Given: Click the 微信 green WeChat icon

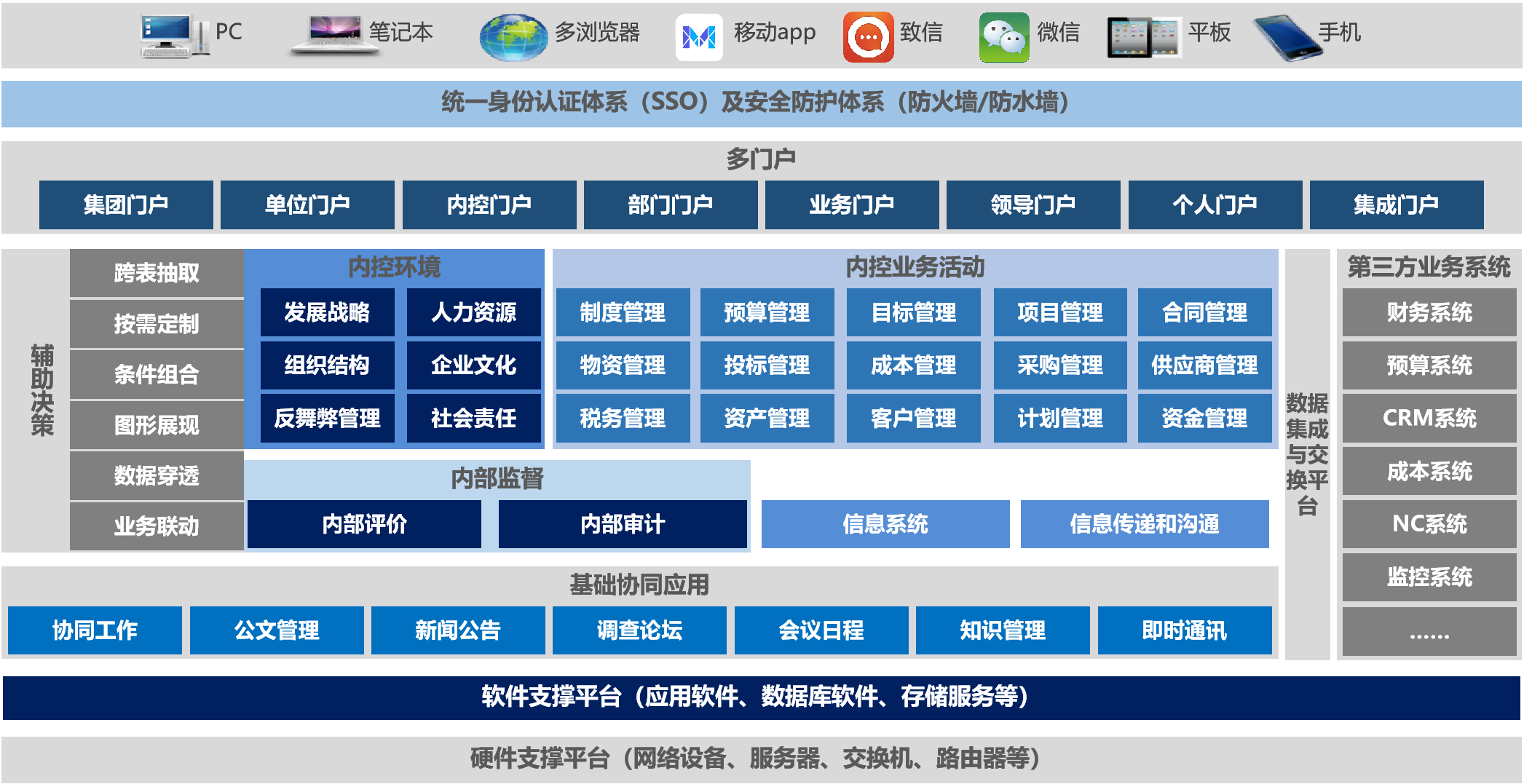Looking at the screenshot, I should pyautogui.click(x=1004, y=37).
